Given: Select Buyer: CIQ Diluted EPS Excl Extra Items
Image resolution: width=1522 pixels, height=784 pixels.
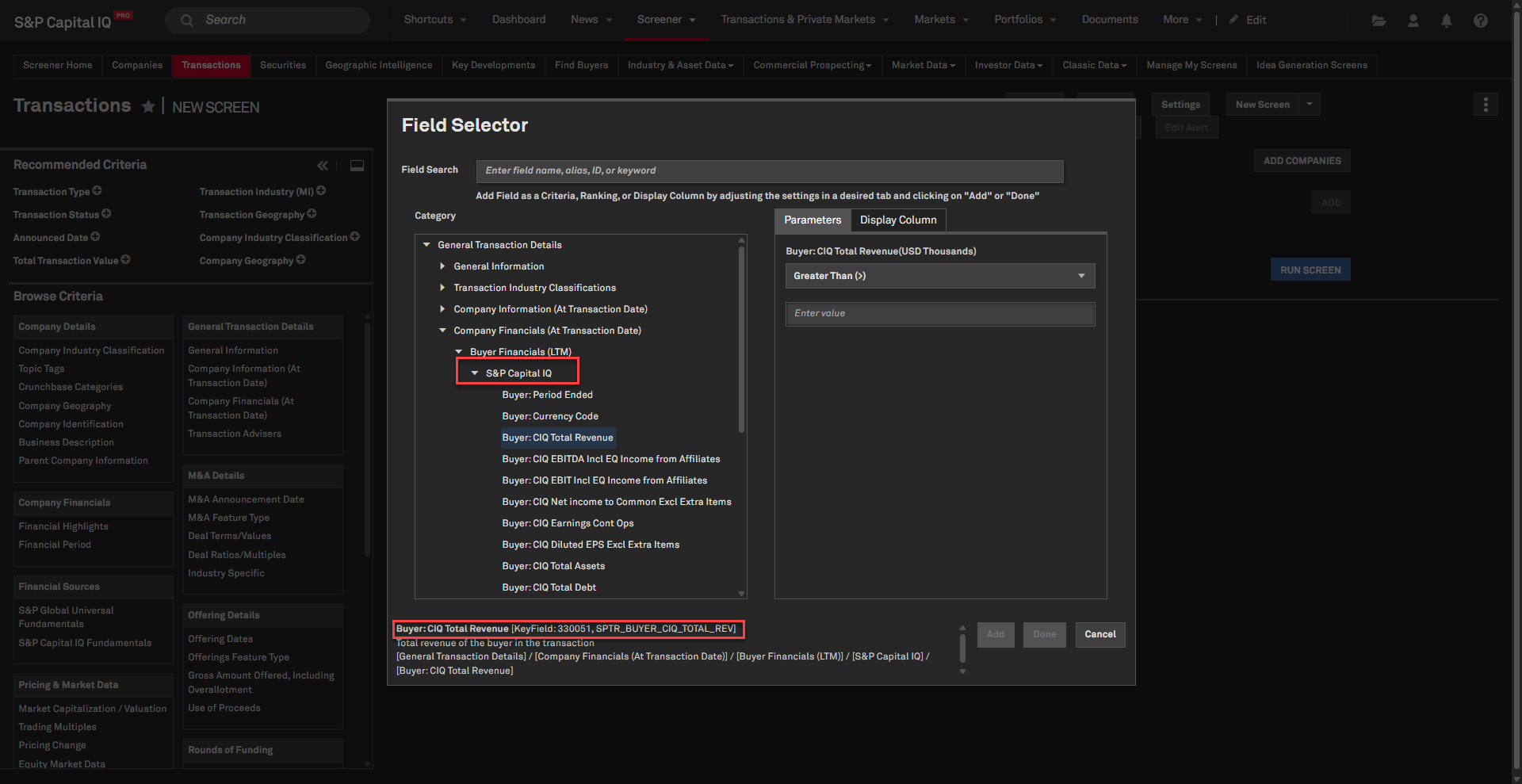Looking at the screenshot, I should (x=591, y=545).
